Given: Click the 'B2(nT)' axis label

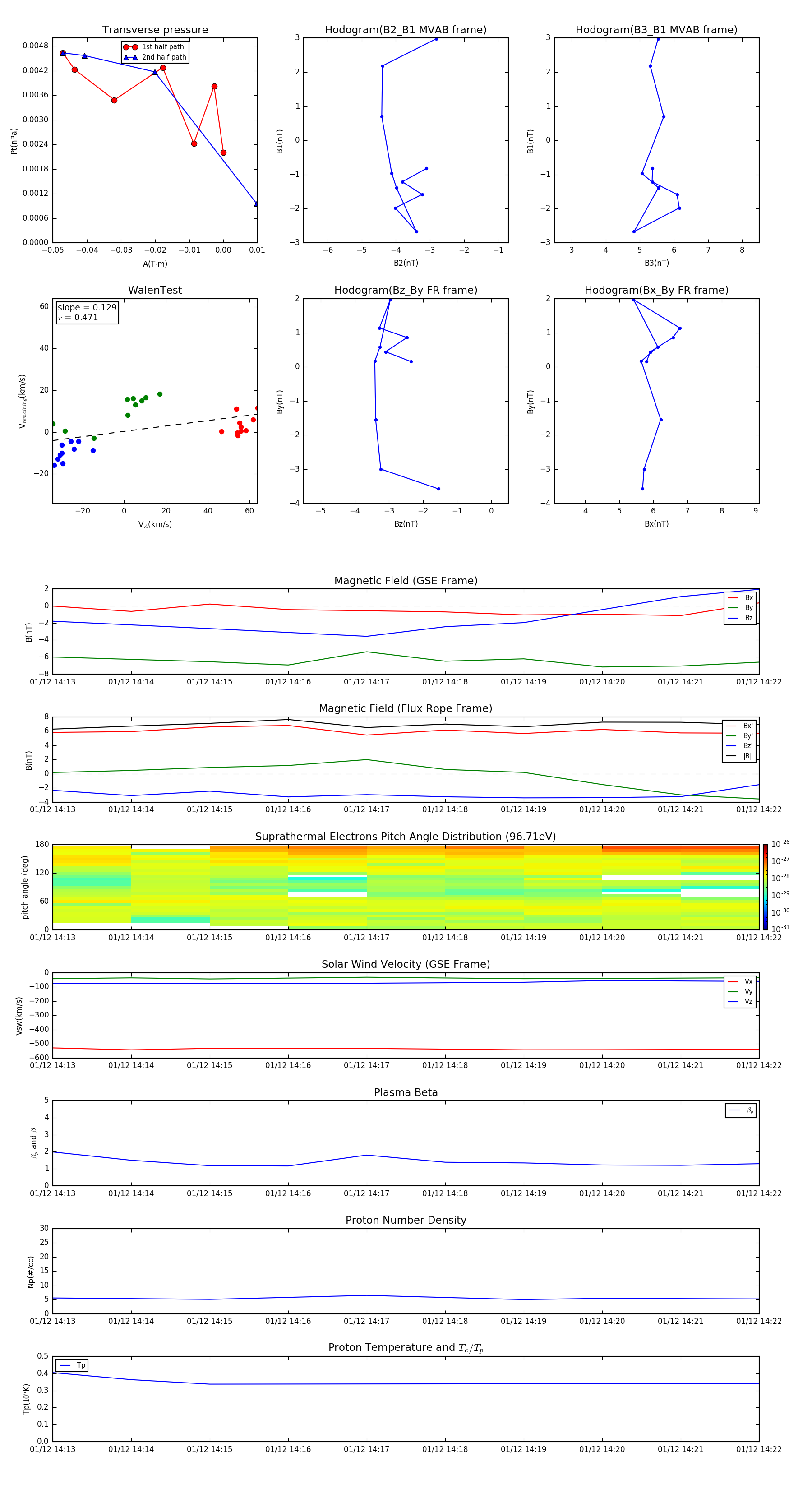Looking at the screenshot, I should click(406, 263).
